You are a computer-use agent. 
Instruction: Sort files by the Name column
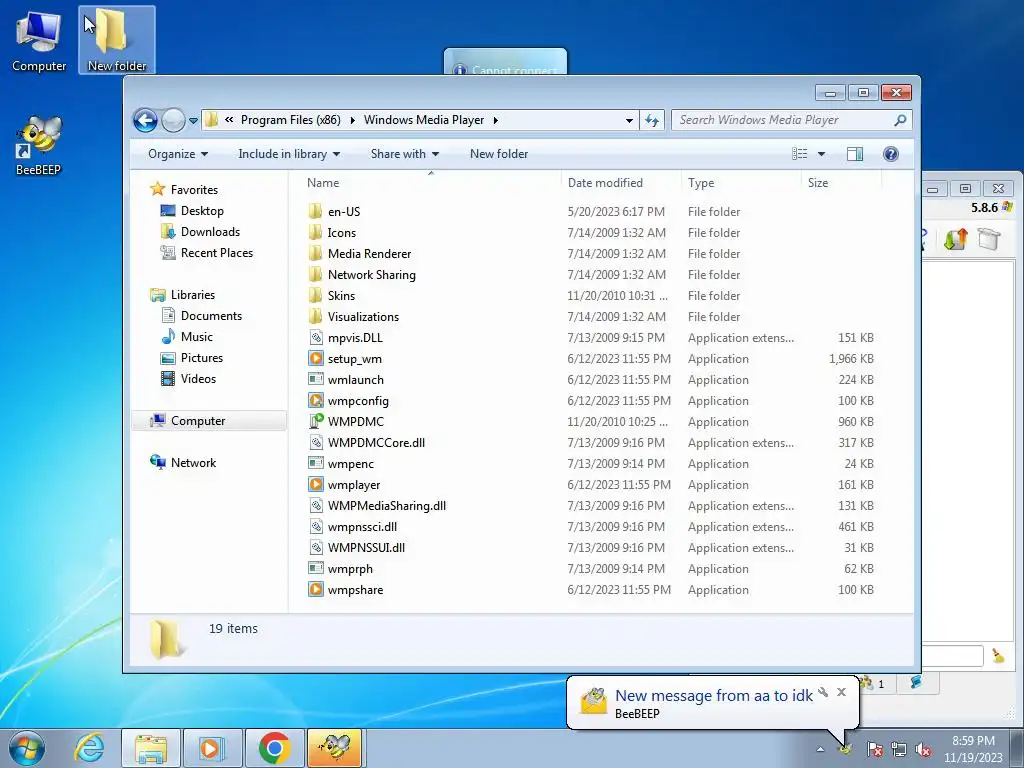click(x=431, y=183)
